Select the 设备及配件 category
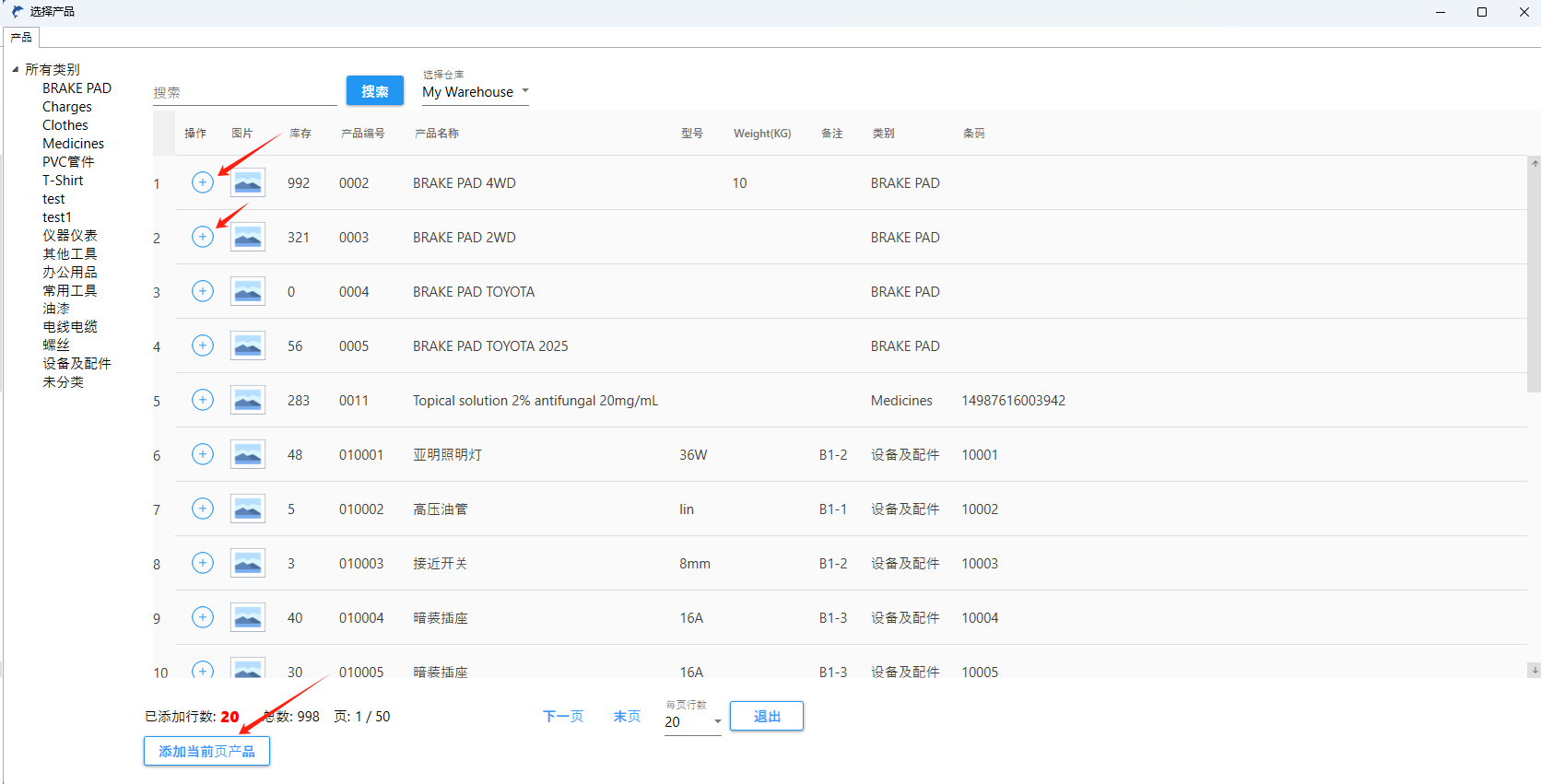 (76, 364)
